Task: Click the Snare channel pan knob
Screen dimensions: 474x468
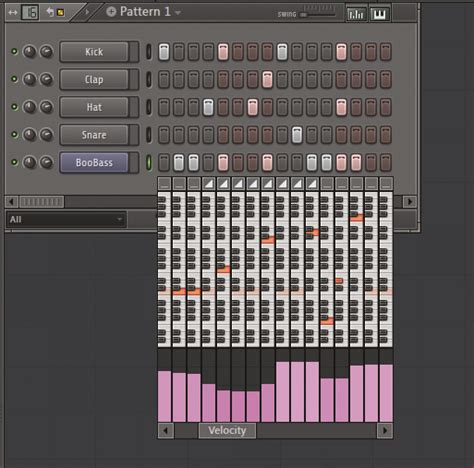Action: coord(30,135)
